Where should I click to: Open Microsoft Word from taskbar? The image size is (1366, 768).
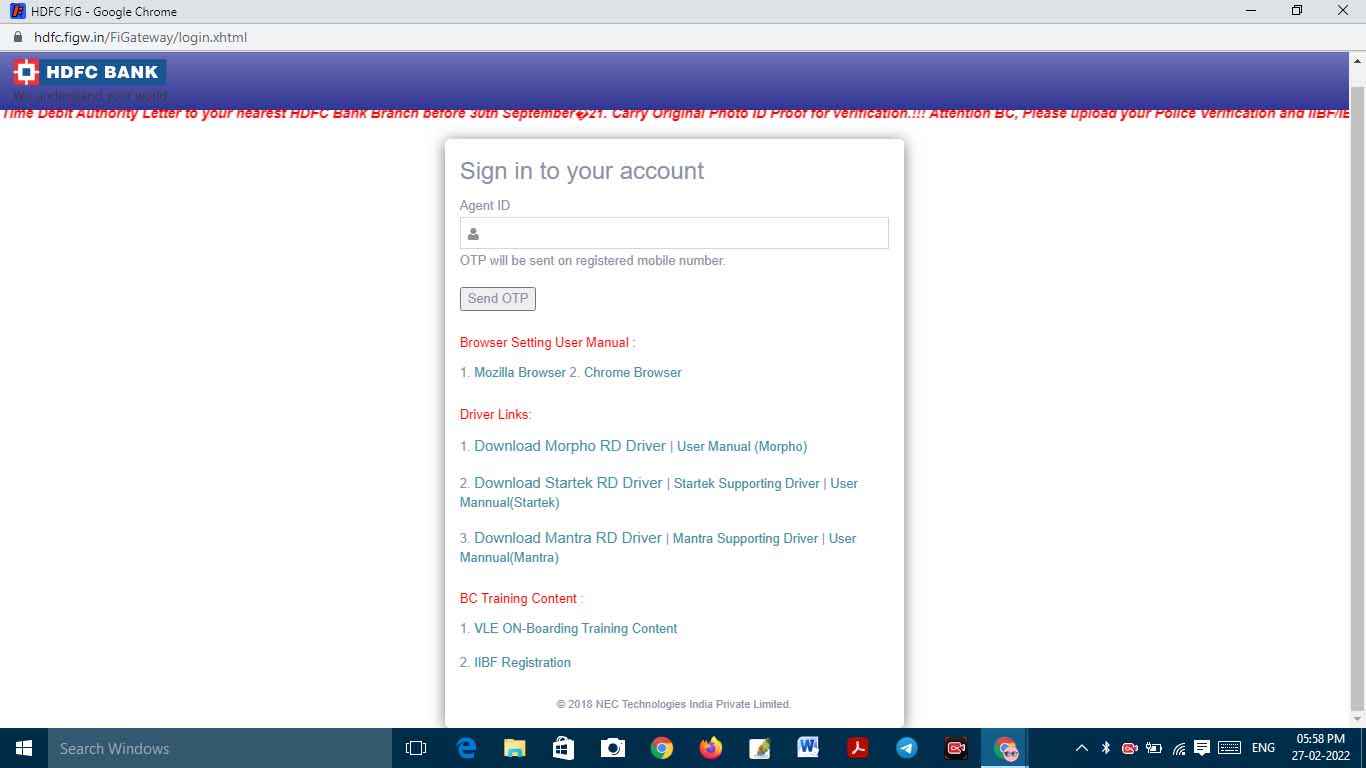pos(808,748)
